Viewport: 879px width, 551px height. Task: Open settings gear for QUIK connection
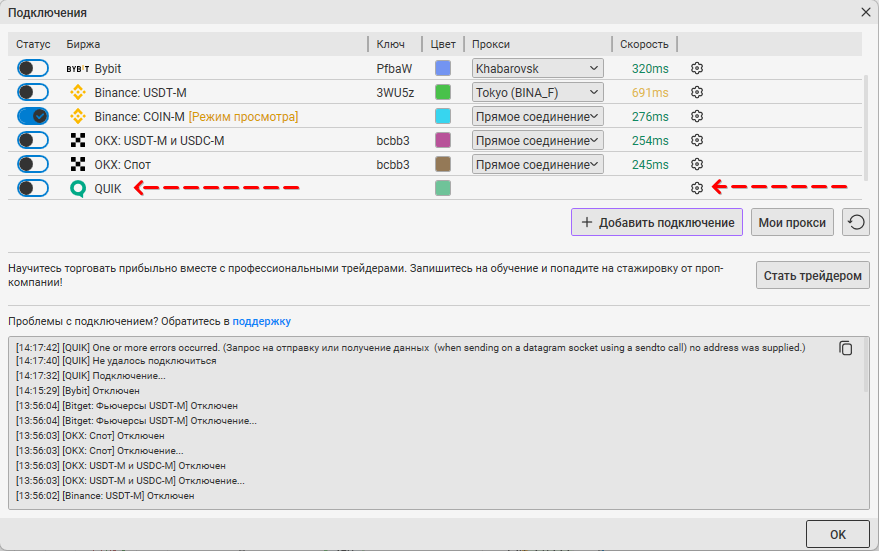(x=697, y=188)
